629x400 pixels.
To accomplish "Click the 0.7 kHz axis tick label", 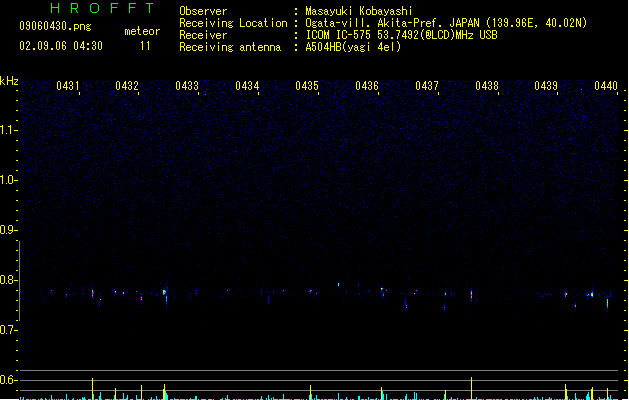I will point(8,330).
